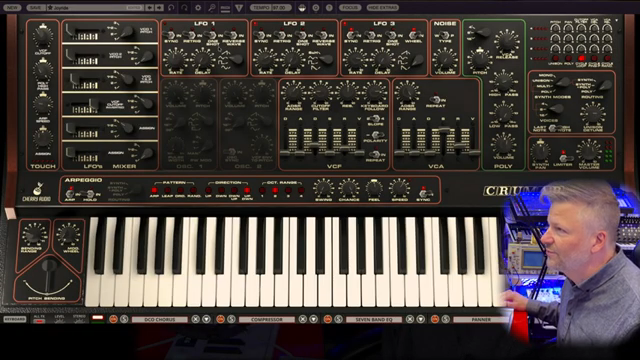Select octave range 3 LED

point(288,190)
